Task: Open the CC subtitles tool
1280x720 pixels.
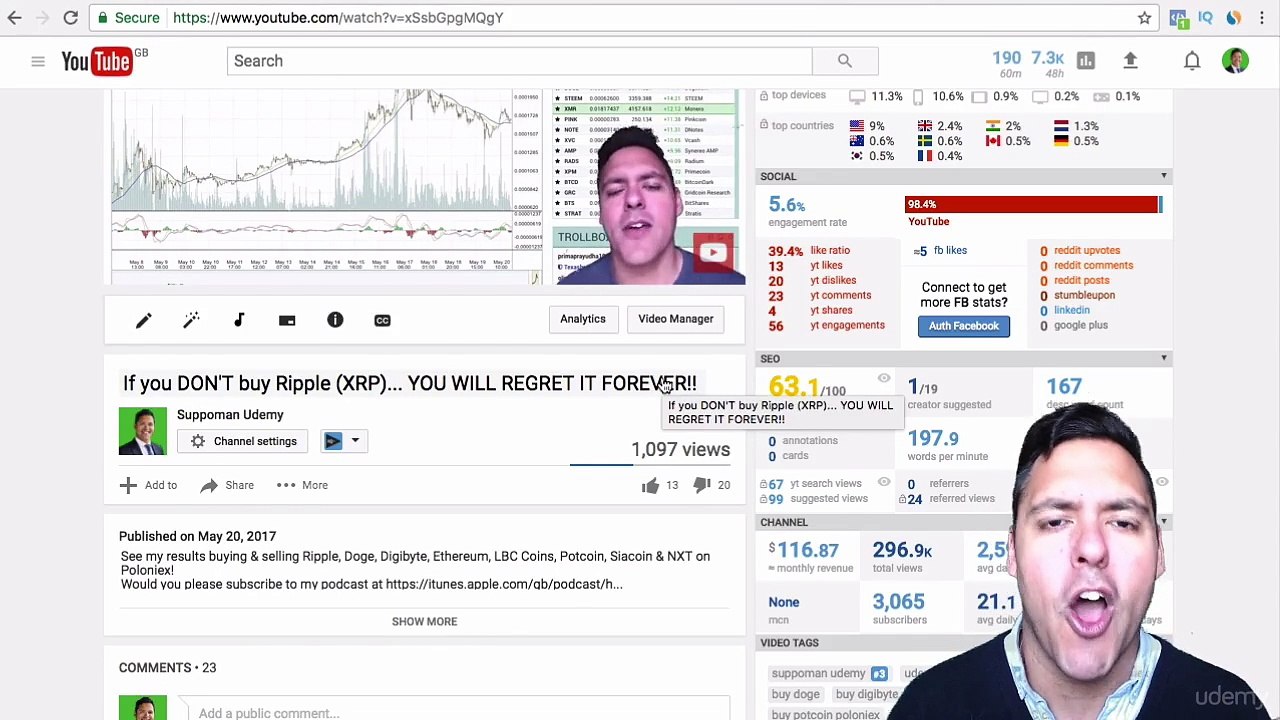Action: point(382,320)
